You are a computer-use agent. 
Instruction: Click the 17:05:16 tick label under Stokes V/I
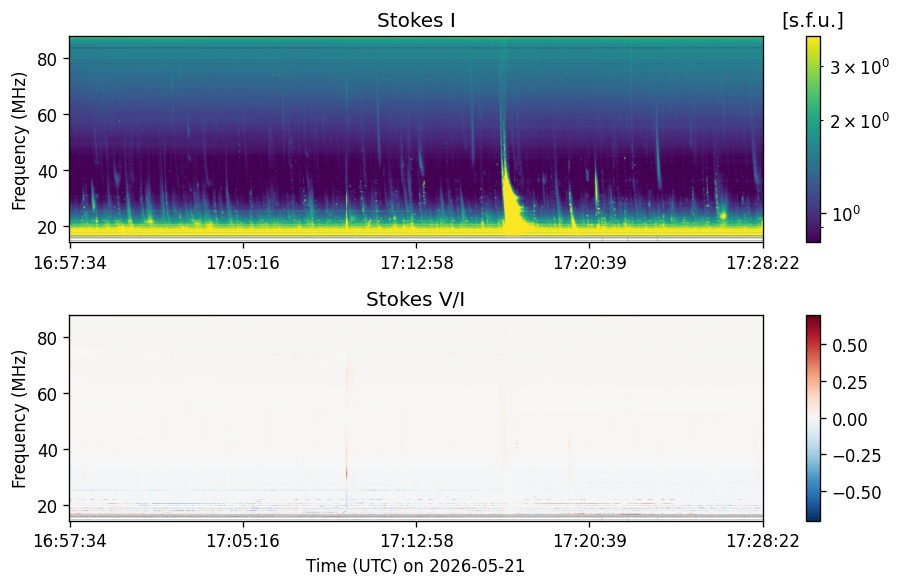(243, 541)
